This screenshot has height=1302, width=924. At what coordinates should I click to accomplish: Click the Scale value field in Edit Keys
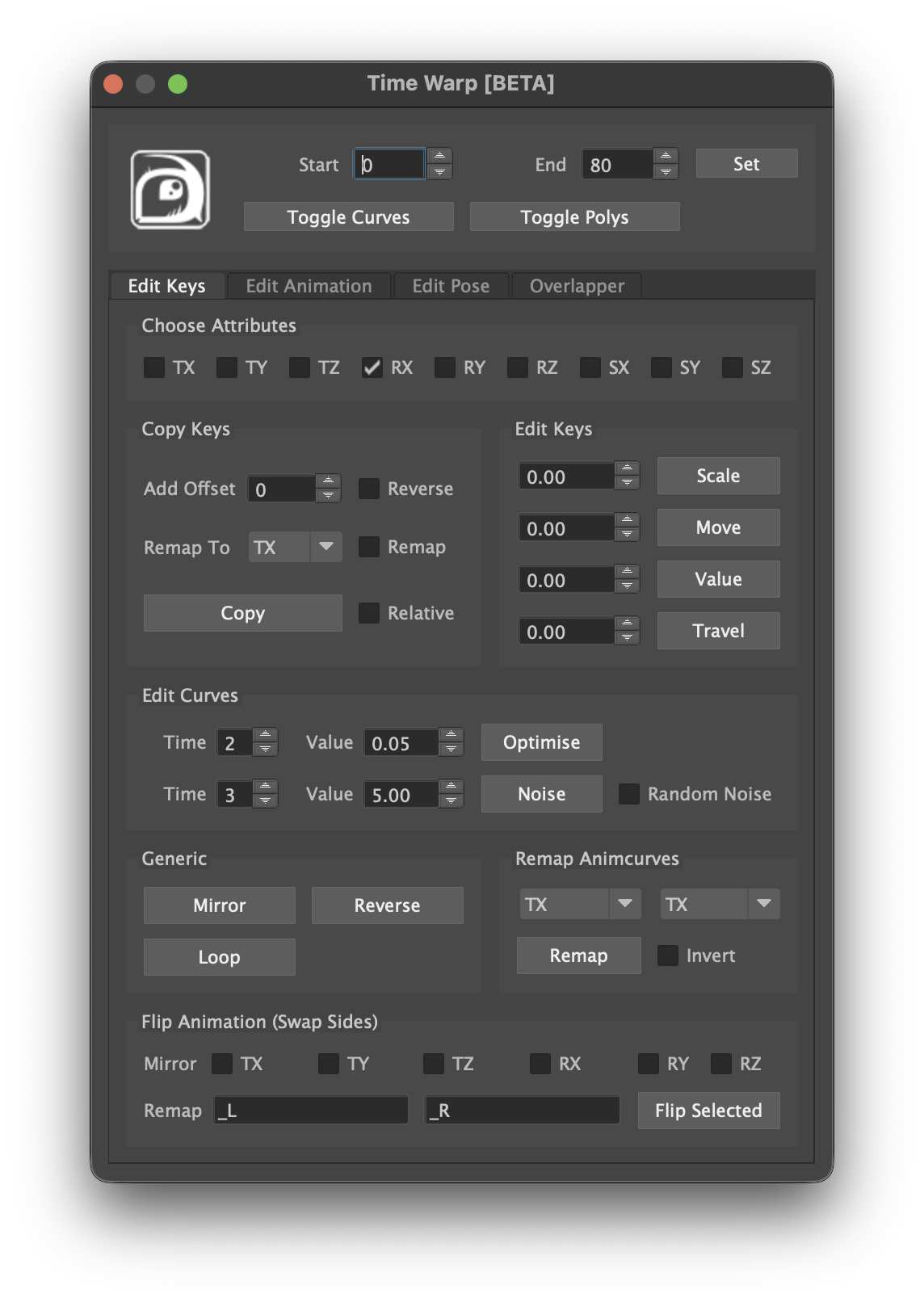566,476
